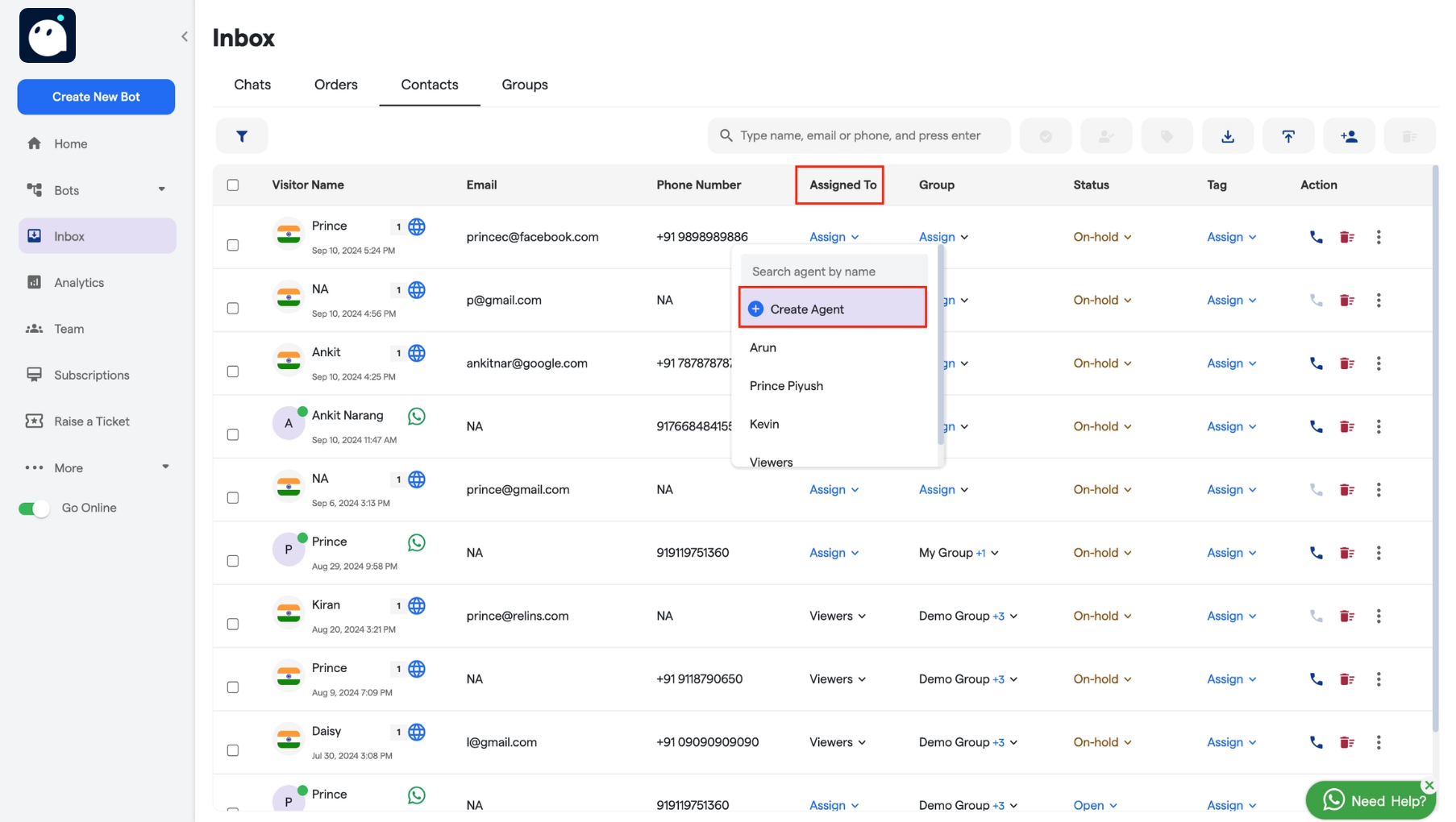Viewport: 1456px width, 822px height.
Task: Select the prince@gmail.com row checkbox
Action: pyautogui.click(x=233, y=497)
